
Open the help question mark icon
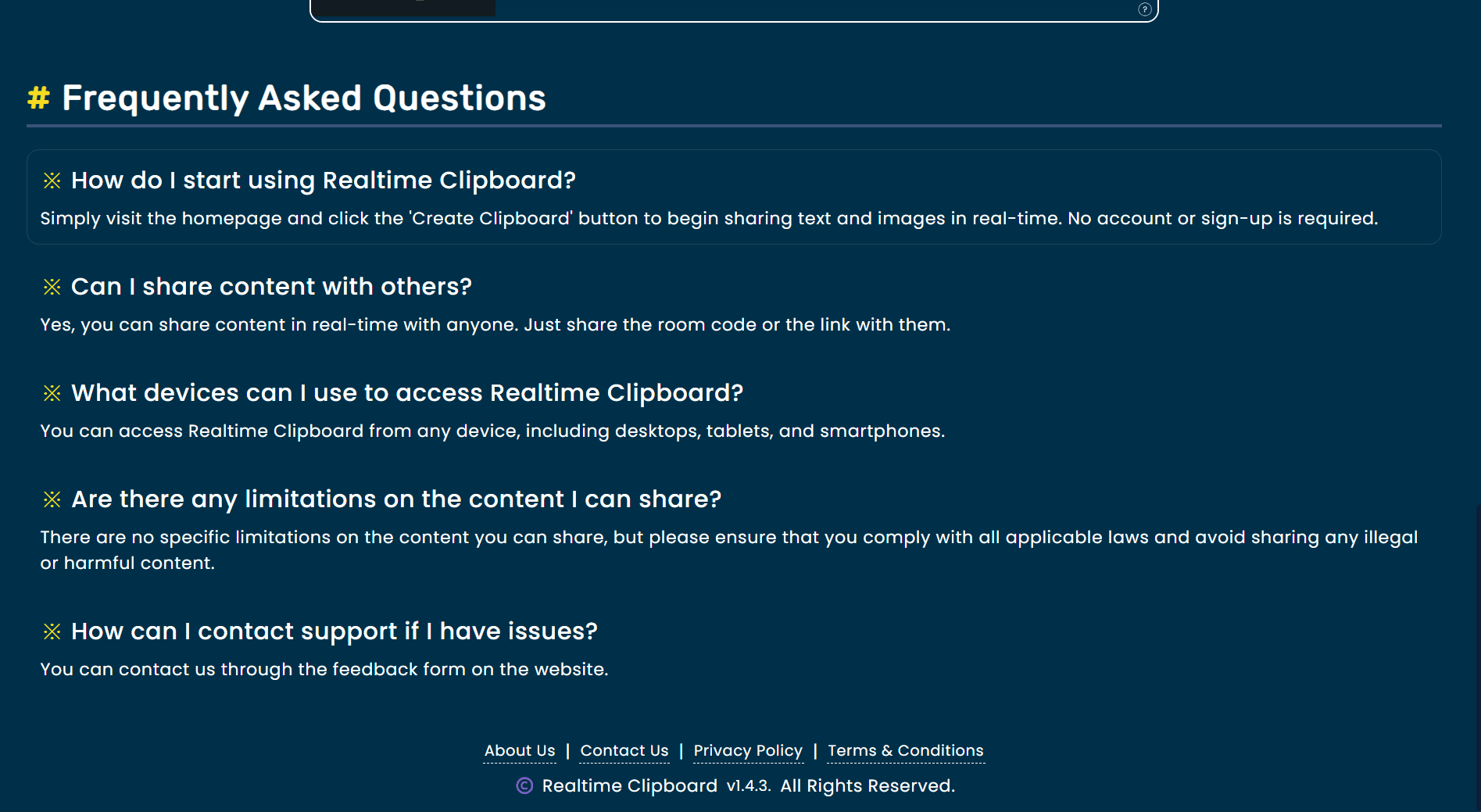click(x=1144, y=9)
